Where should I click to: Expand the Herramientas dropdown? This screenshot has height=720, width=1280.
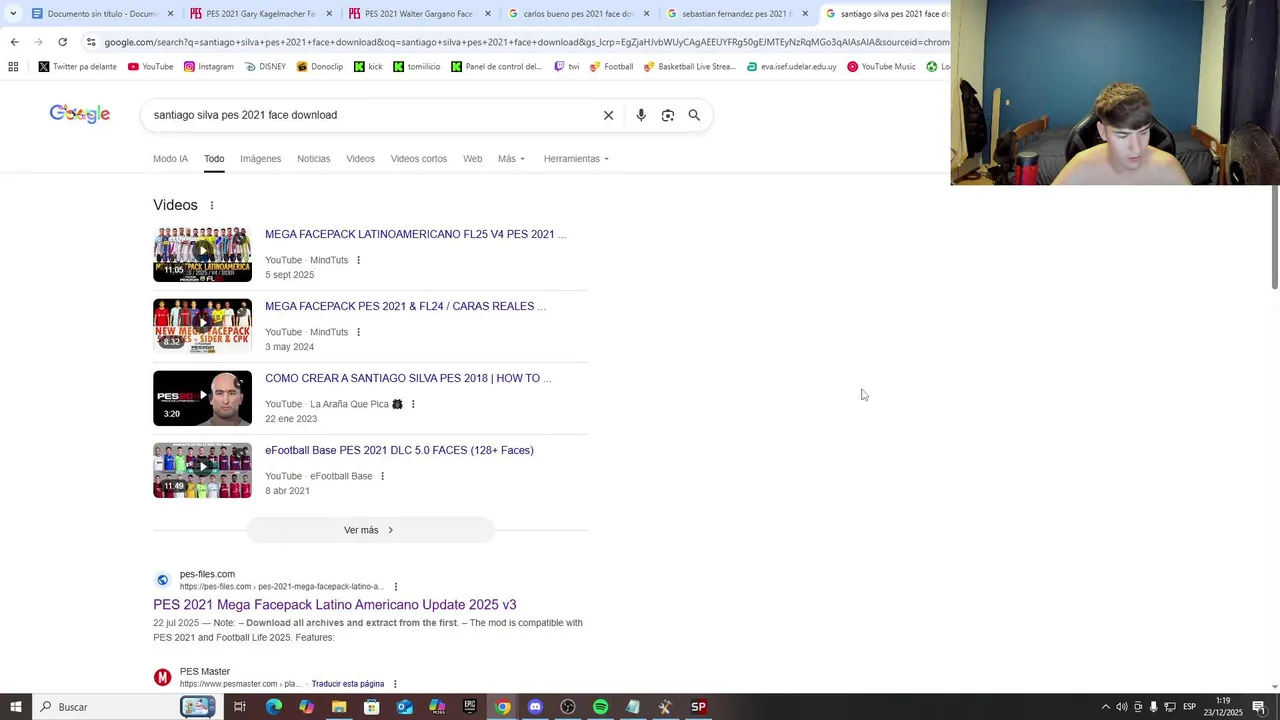(576, 159)
